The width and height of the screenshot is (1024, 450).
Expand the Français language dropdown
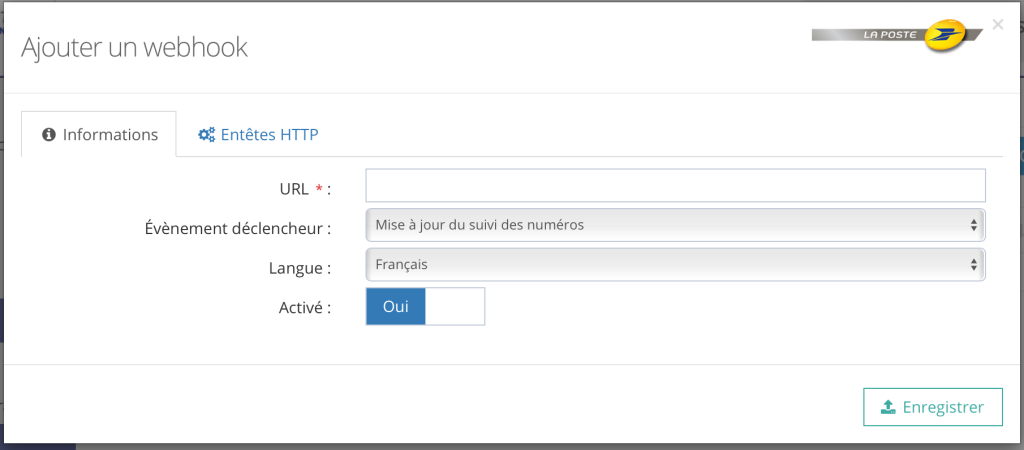click(675, 265)
